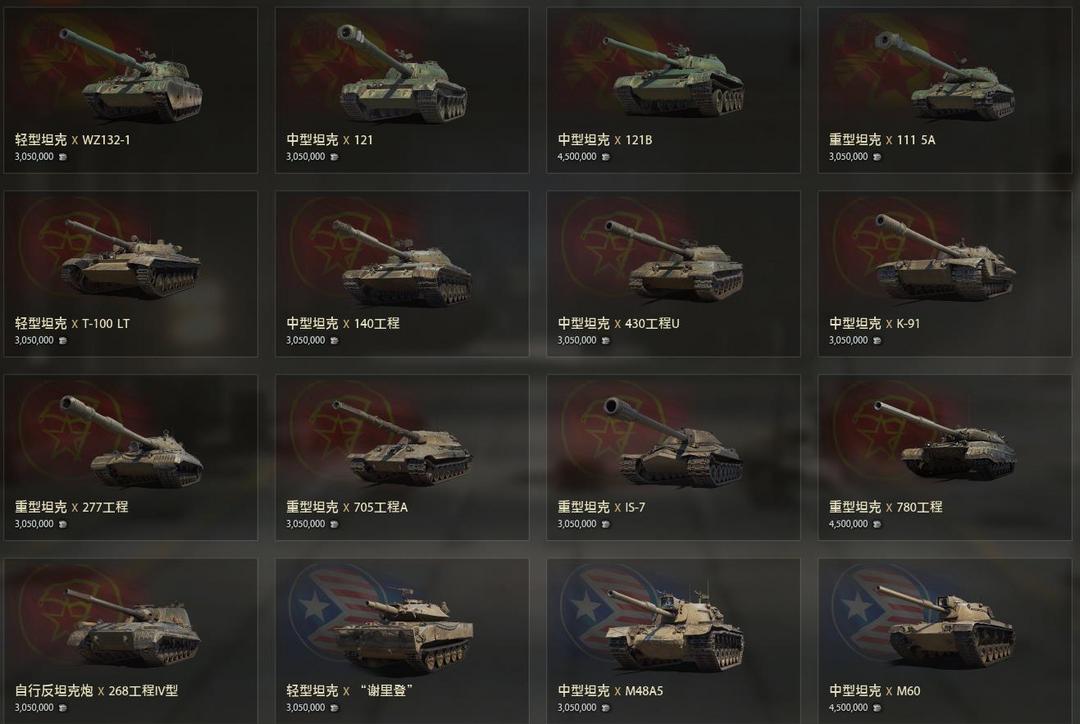Image resolution: width=1080 pixels, height=724 pixels.
Task: Click the 4,500,000 price on 121B
Action: (x=577, y=157)
